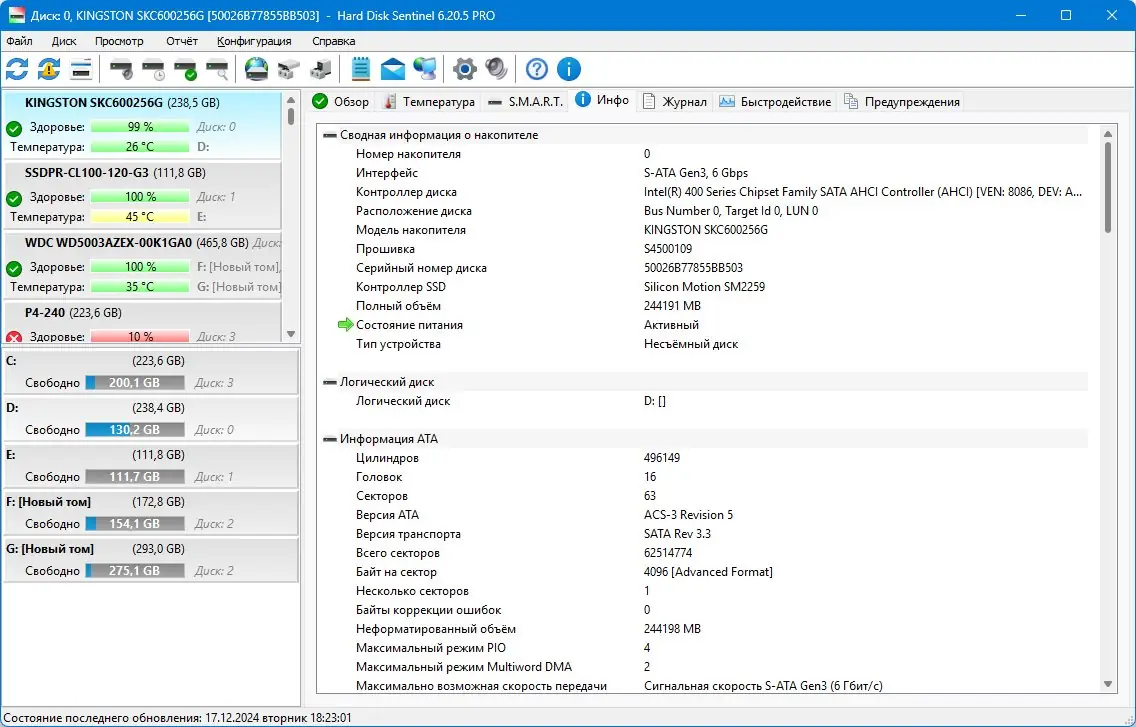Select the KINGSTON SKC600256G disk entry

click(x=142, y=125)
